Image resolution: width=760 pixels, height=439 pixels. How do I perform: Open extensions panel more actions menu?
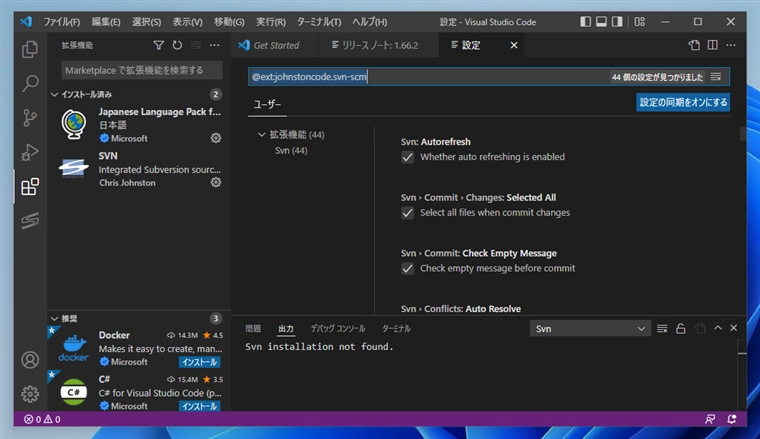214,45
